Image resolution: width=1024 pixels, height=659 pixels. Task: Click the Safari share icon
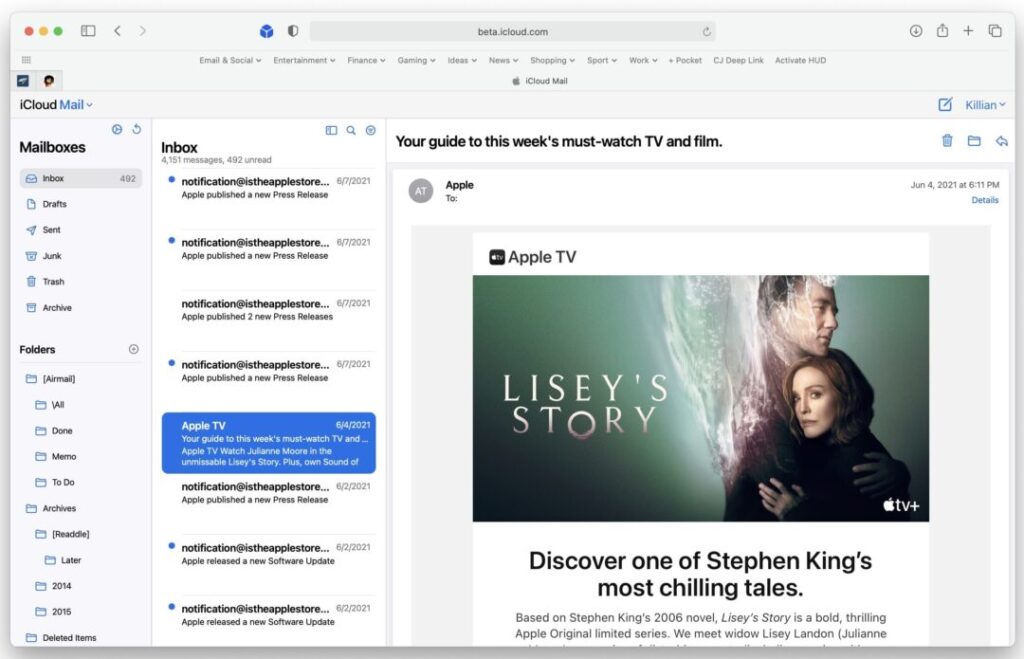pyautogui.click(x=942, y=30)
